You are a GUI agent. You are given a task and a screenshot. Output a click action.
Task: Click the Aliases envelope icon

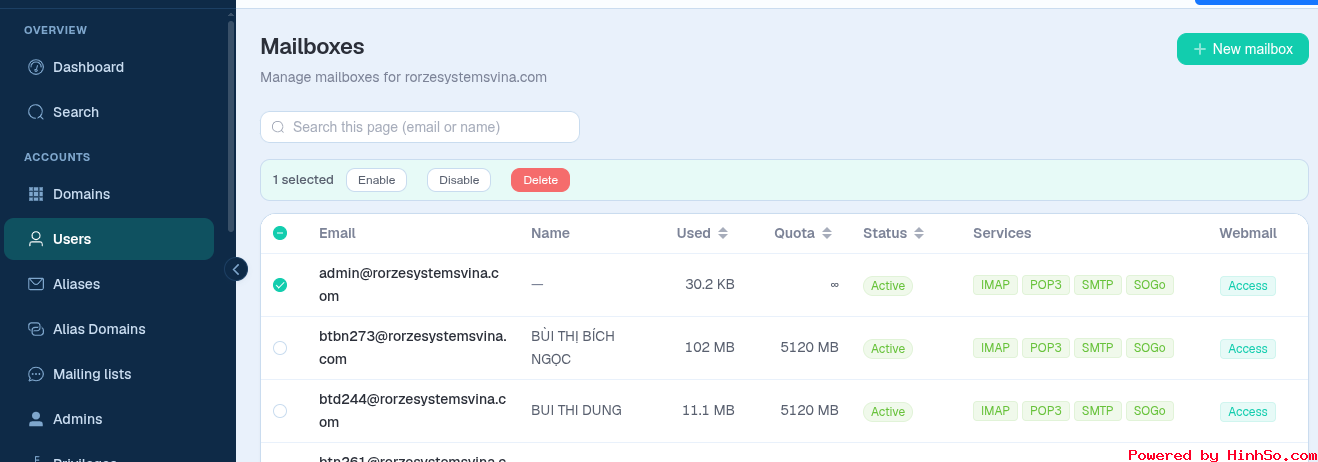point(36,284)
